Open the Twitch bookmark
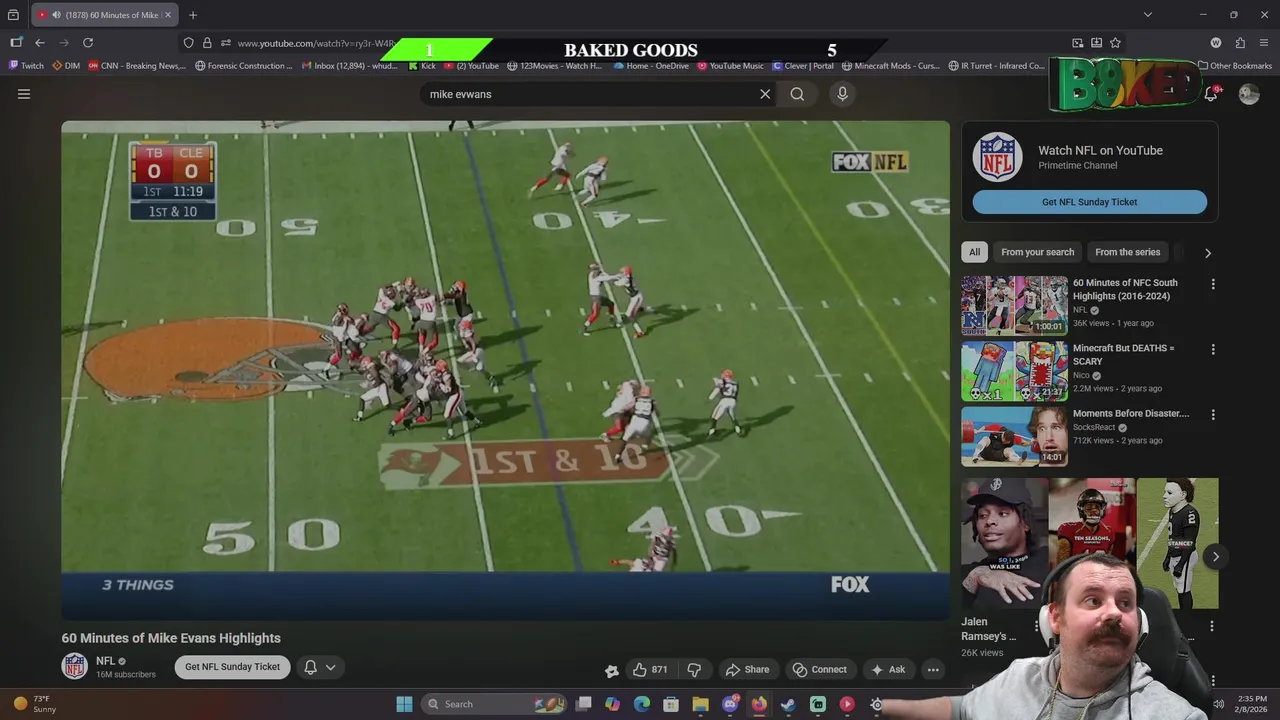This screenshot has height=720, width=1280. 26,66
